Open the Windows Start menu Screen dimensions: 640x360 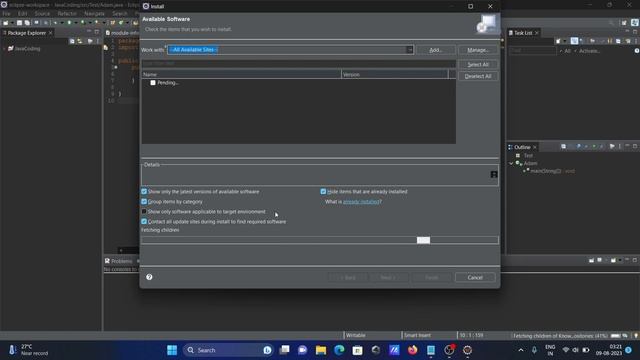tap(172, 350)
